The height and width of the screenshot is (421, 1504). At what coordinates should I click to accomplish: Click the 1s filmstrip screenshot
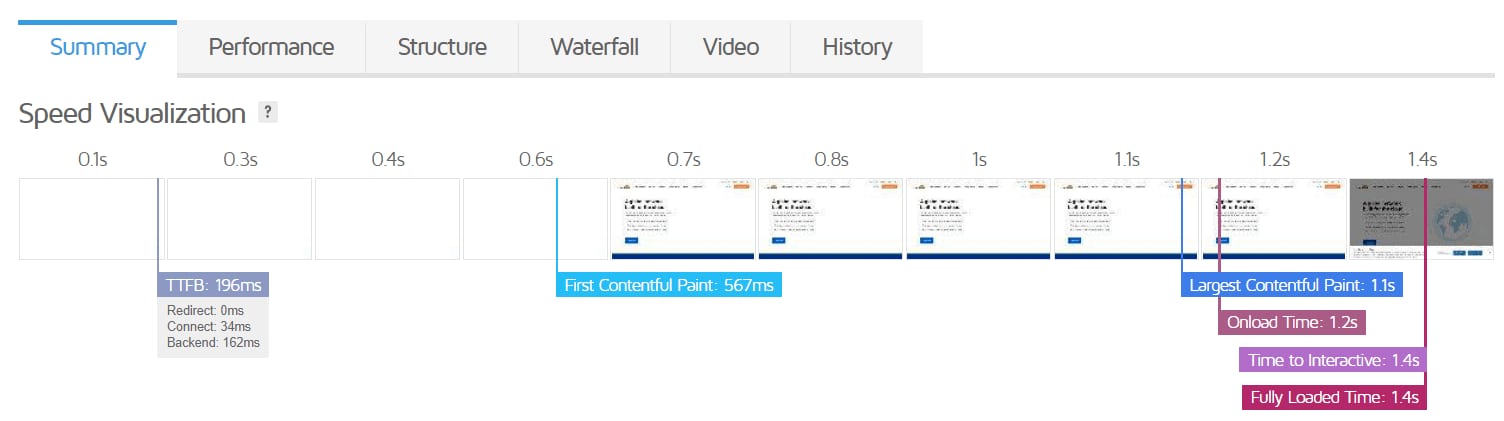point(979,219)
